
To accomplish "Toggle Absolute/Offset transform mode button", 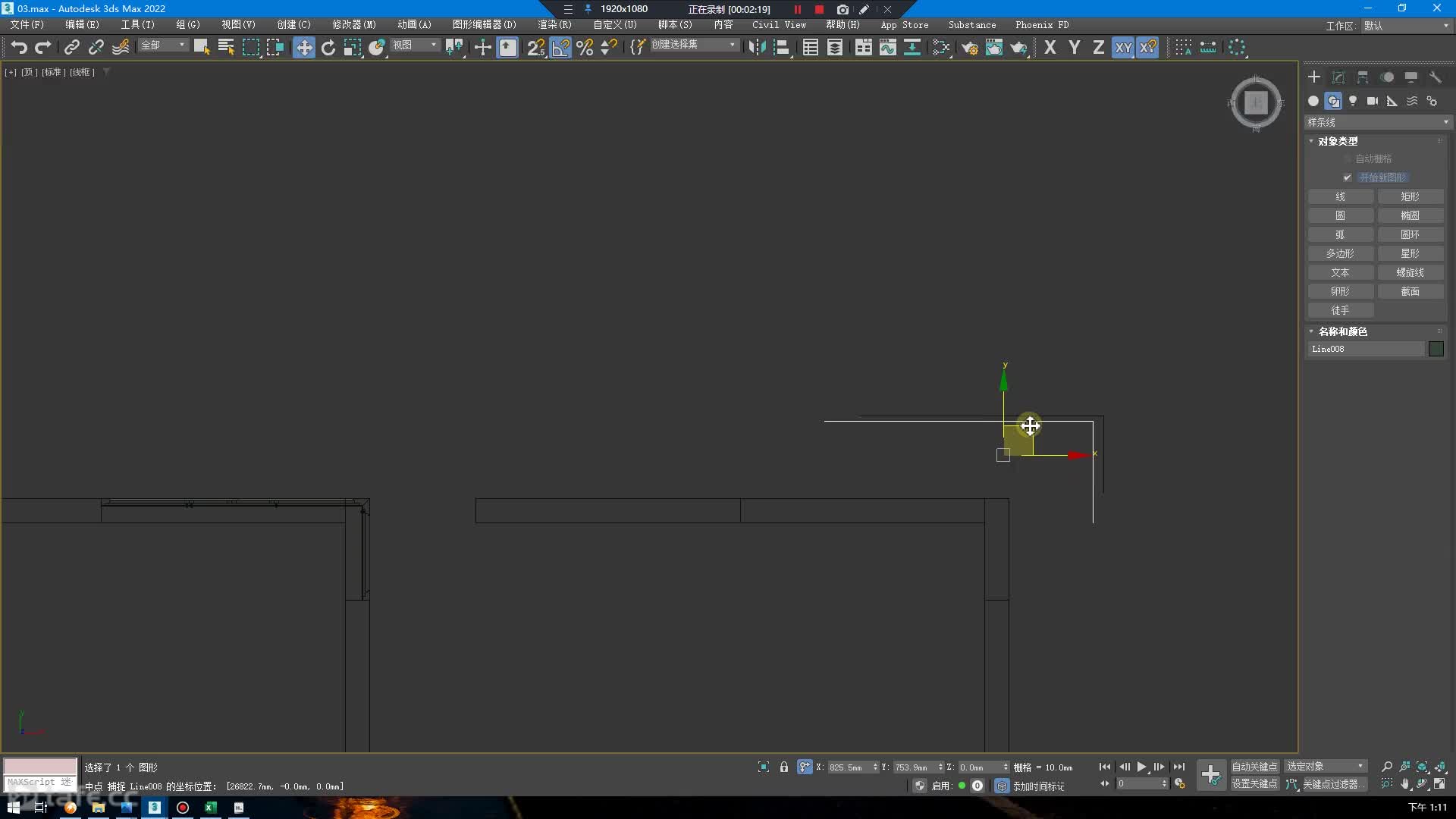I will pyautogui.click(x=805, y=767).
